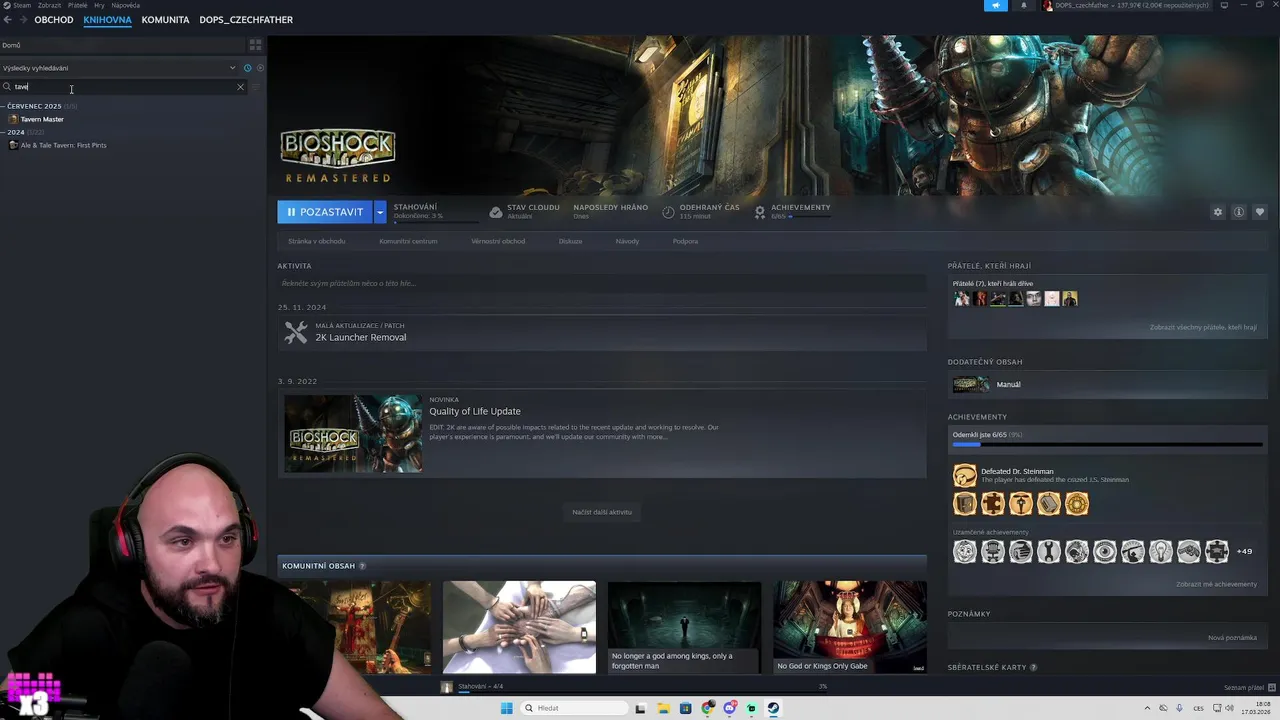The height and width of the screenshot is (720, 1280).
Task: Open the Steam menu
Action: (x=21, y=5)
